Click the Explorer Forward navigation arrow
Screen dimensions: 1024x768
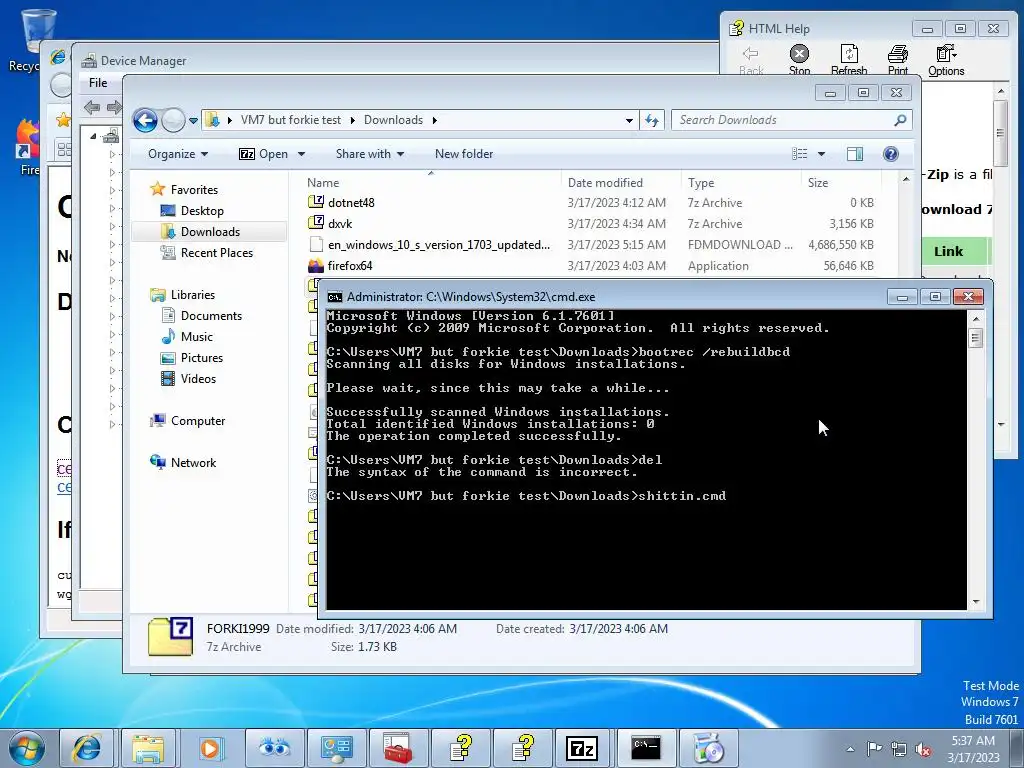[x=173, y=120]
